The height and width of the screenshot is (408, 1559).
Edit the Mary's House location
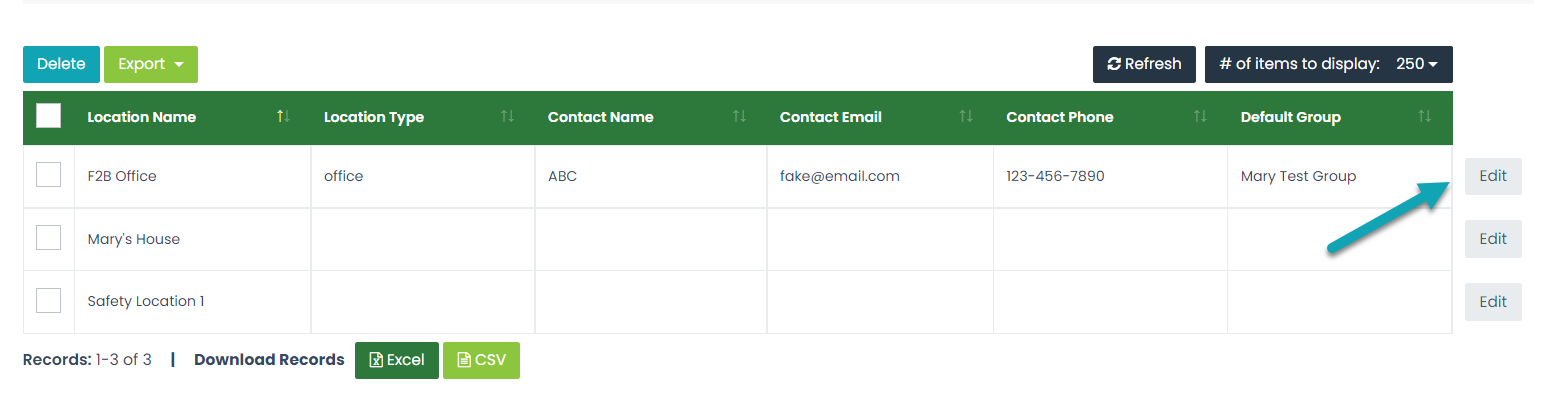point(1493,239)
